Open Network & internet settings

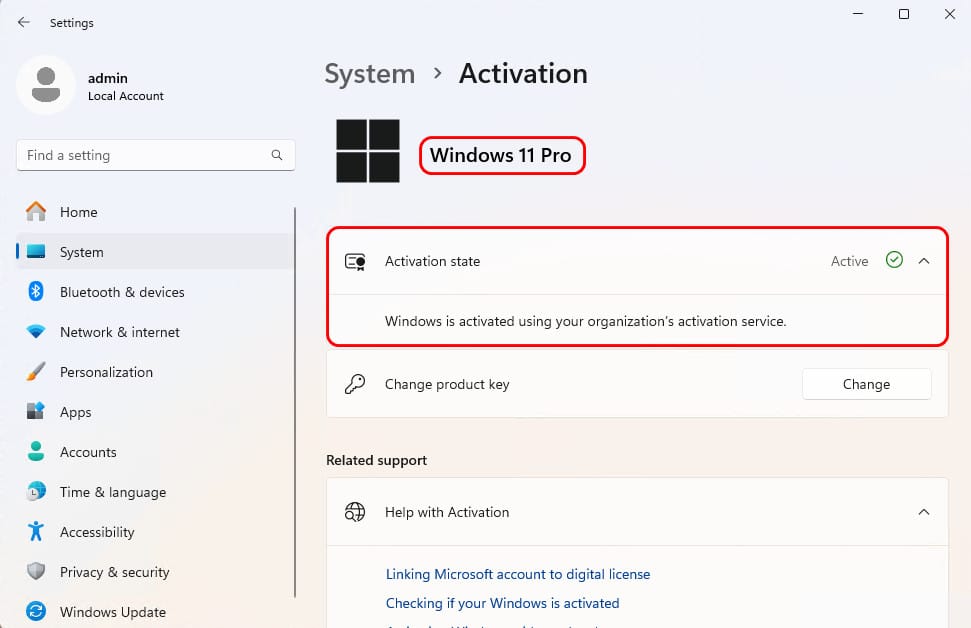coord(155,331)
